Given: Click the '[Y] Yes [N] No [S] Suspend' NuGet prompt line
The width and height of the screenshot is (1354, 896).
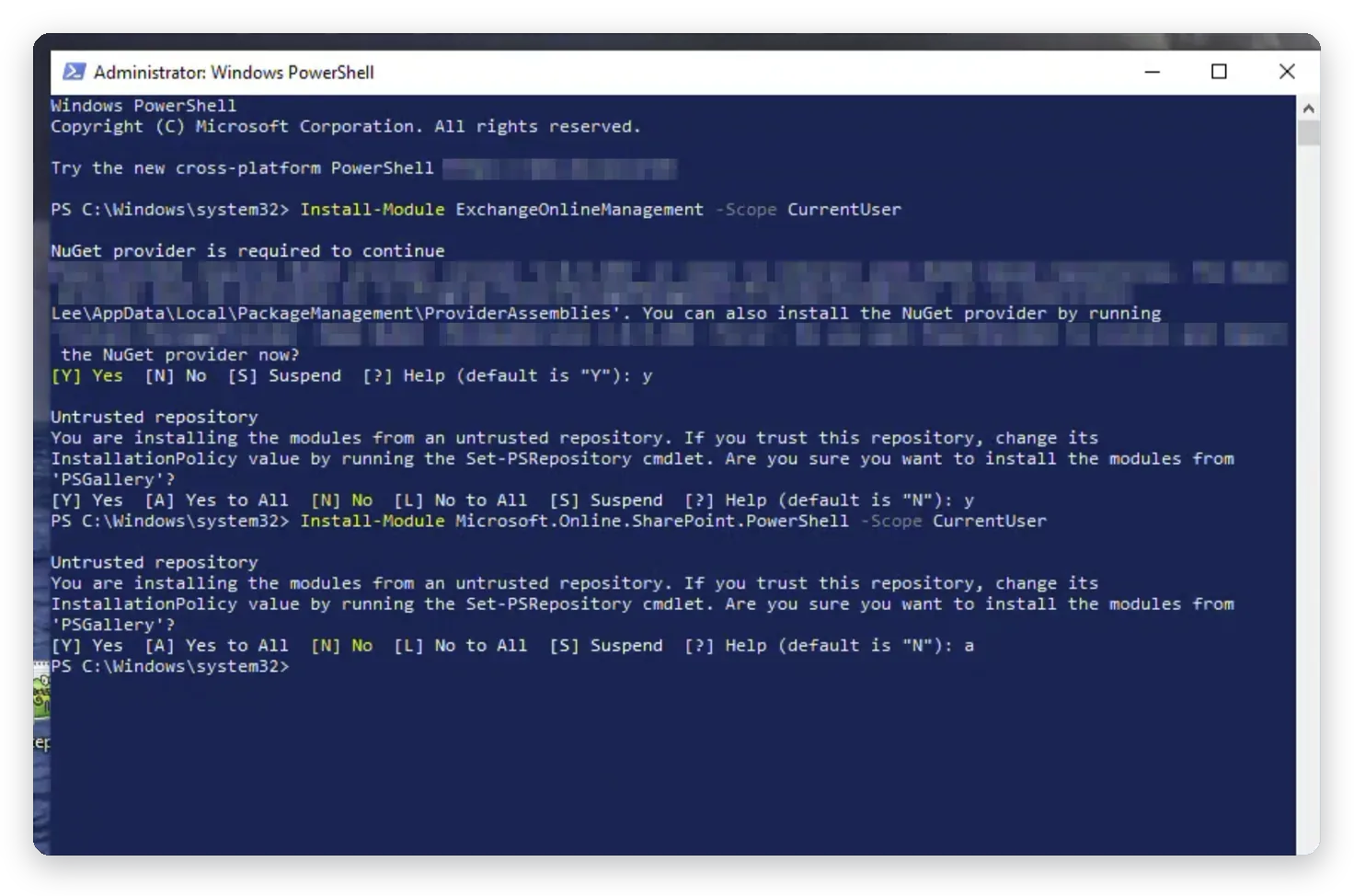Looking at the screenshot, I should 351,375.
